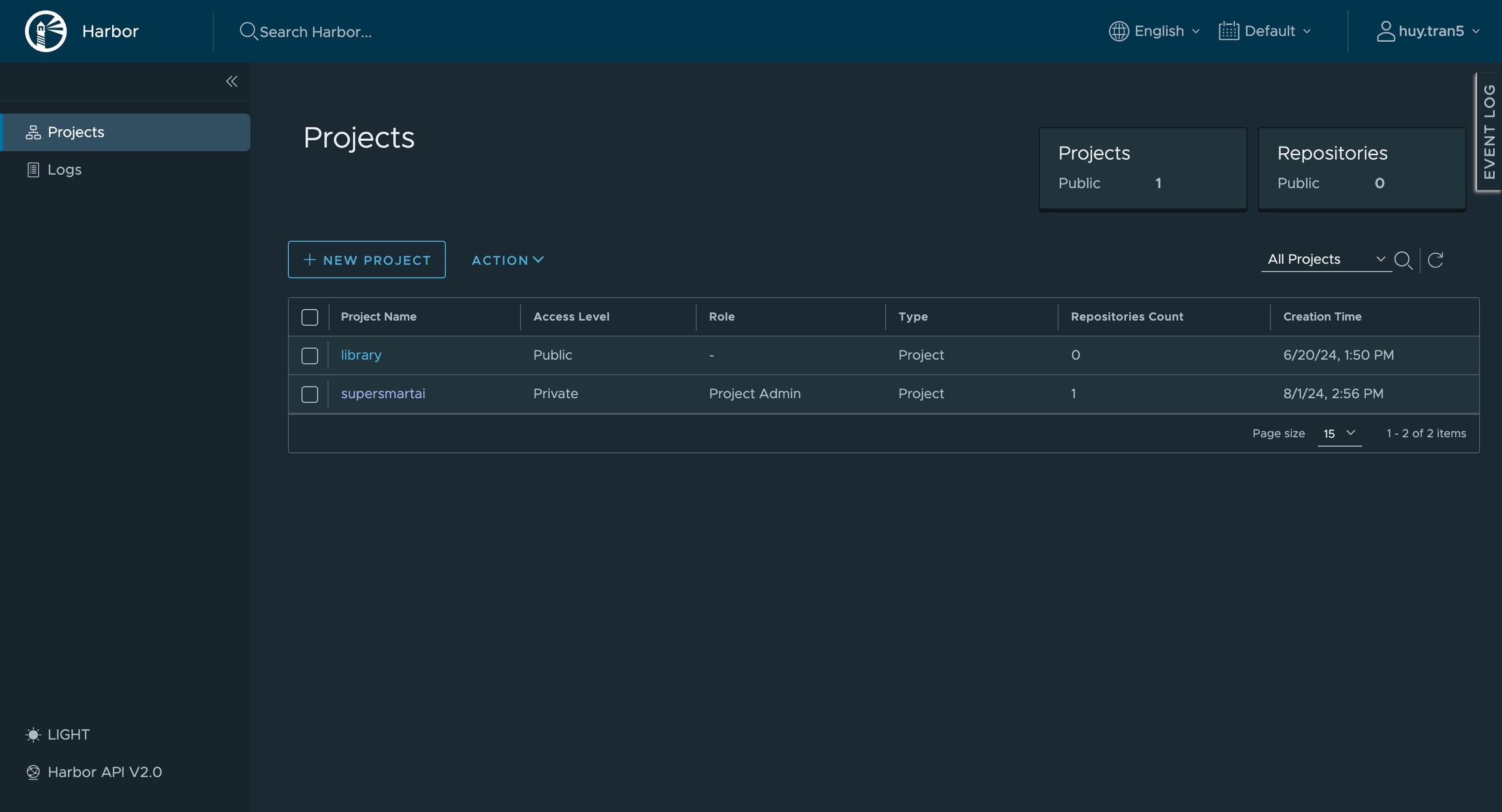Open the supersmartai project link
The width and height of the screenshot is (1502, 812).
point(383,394)
